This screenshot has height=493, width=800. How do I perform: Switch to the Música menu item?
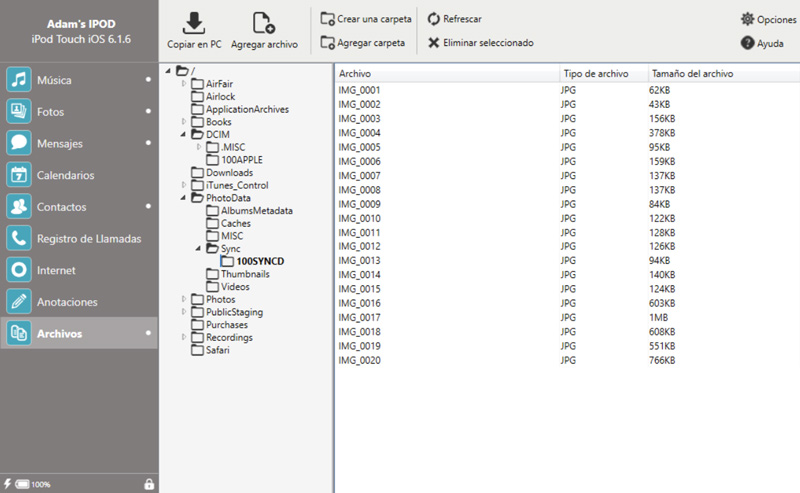tap(79, 80)
